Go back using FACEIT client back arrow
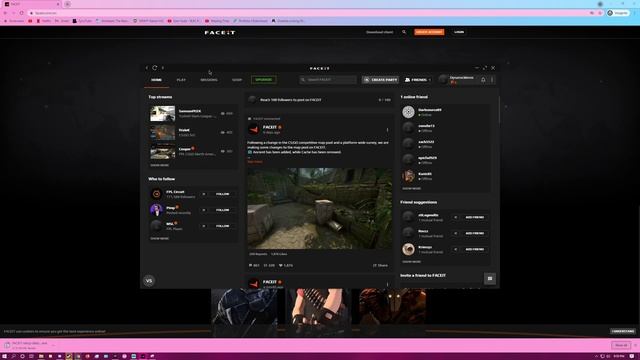Screen dimensions: 640x360 (x=147, y=68)
